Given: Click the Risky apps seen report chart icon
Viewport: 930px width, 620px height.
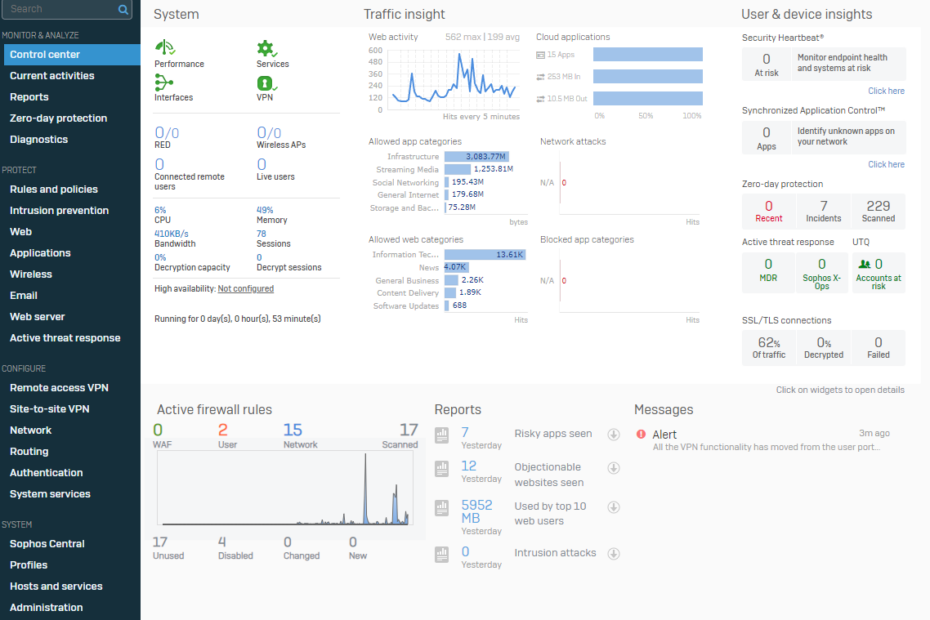Looking at the screenshot, I should click(x=442, y=435).
